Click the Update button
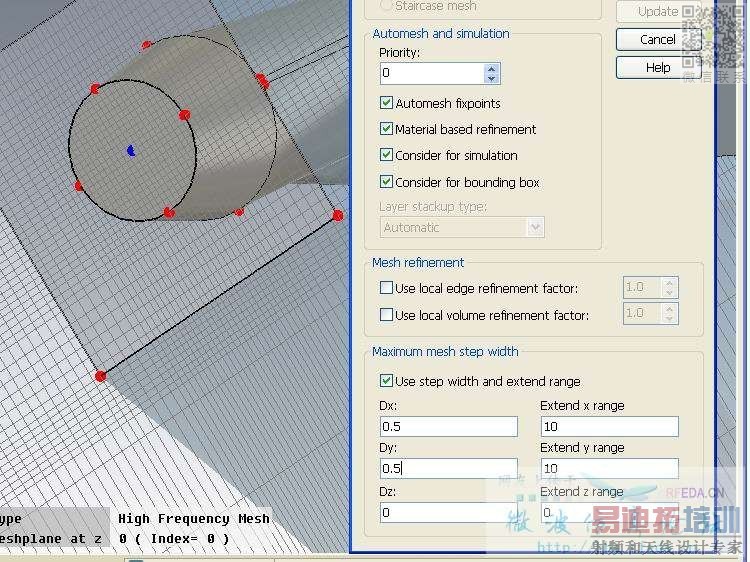Image resolution: width=750 pixels, height=562 pixels. pos(658,11)
